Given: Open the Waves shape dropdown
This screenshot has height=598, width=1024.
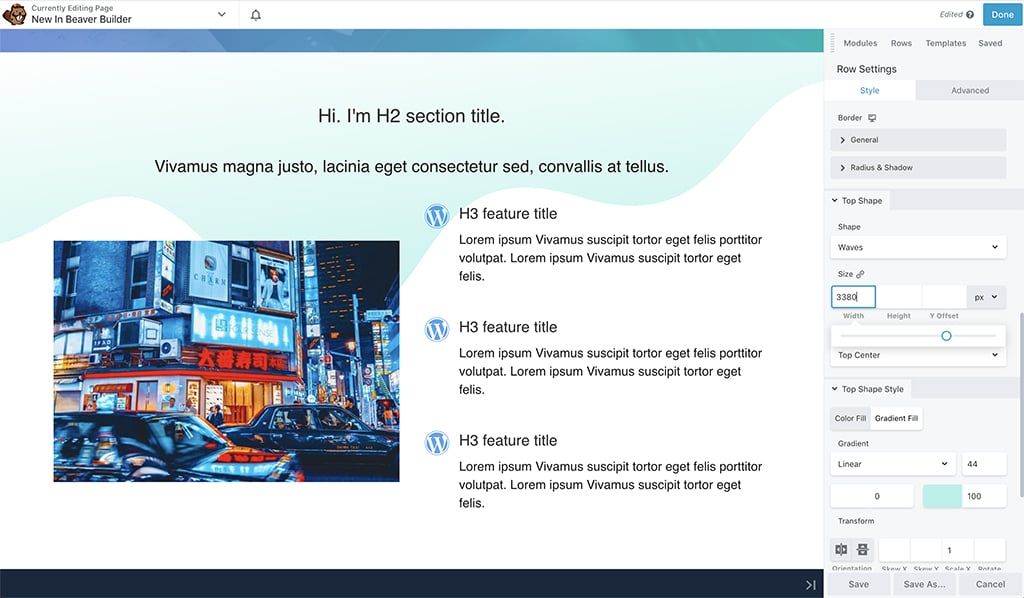Looking at the screenshot, I should (x=918, y=247).
